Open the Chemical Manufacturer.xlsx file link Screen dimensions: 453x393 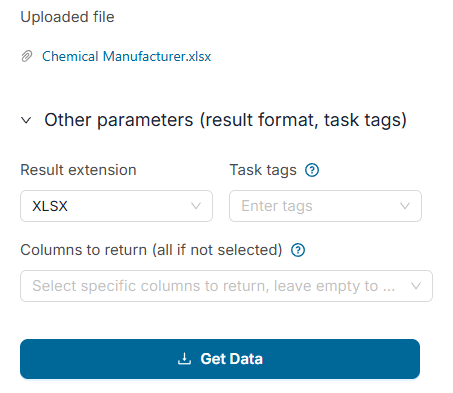(127, 56)
